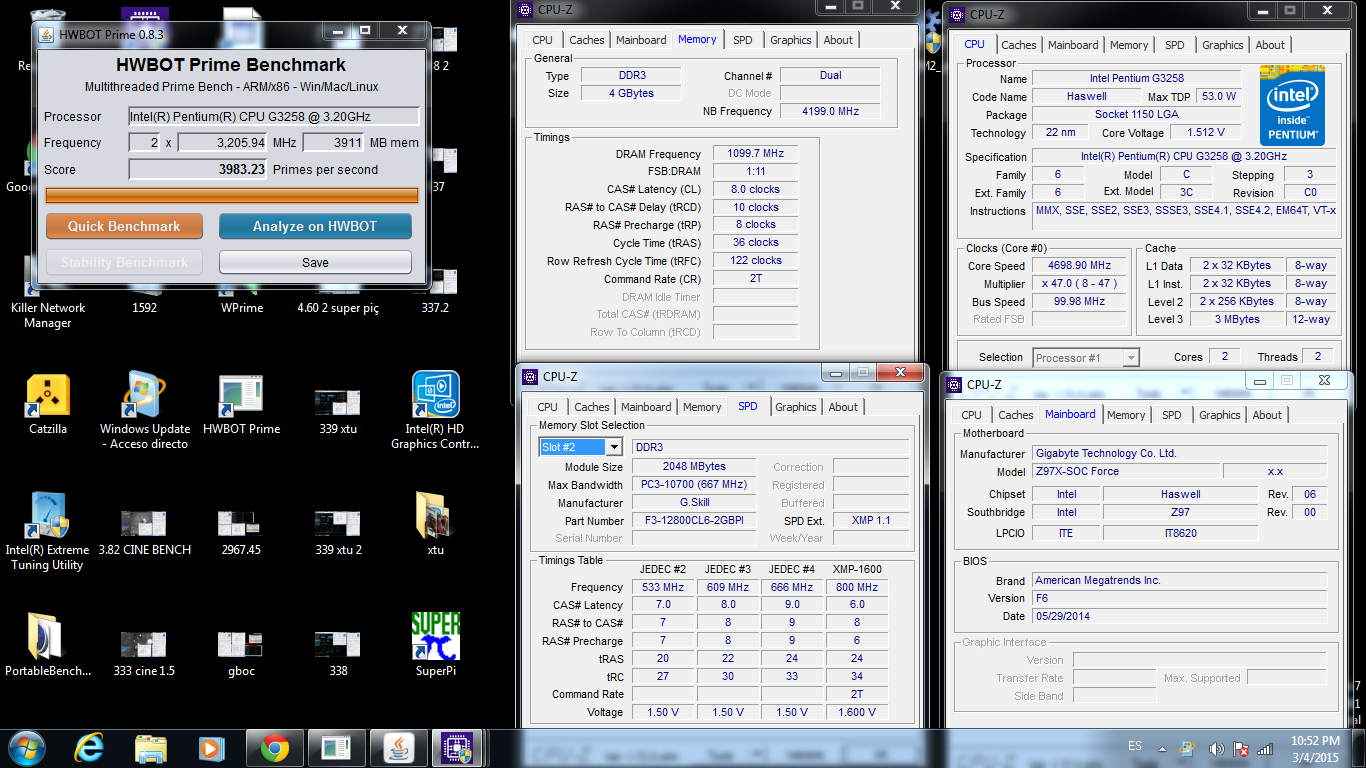Click Save in HWBOT Prime
1366x768 pixels.
point(315,262)
